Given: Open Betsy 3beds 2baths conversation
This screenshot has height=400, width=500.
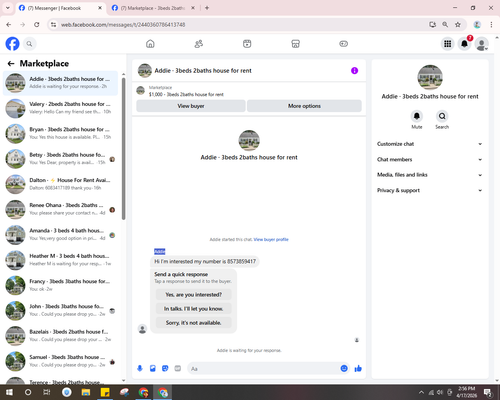Looking at the screenshot, I should [60, 159].
